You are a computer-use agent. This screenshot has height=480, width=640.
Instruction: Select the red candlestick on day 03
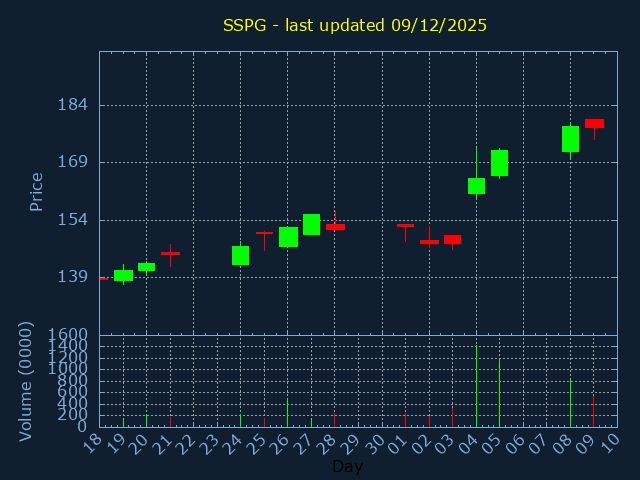[452, 239]
